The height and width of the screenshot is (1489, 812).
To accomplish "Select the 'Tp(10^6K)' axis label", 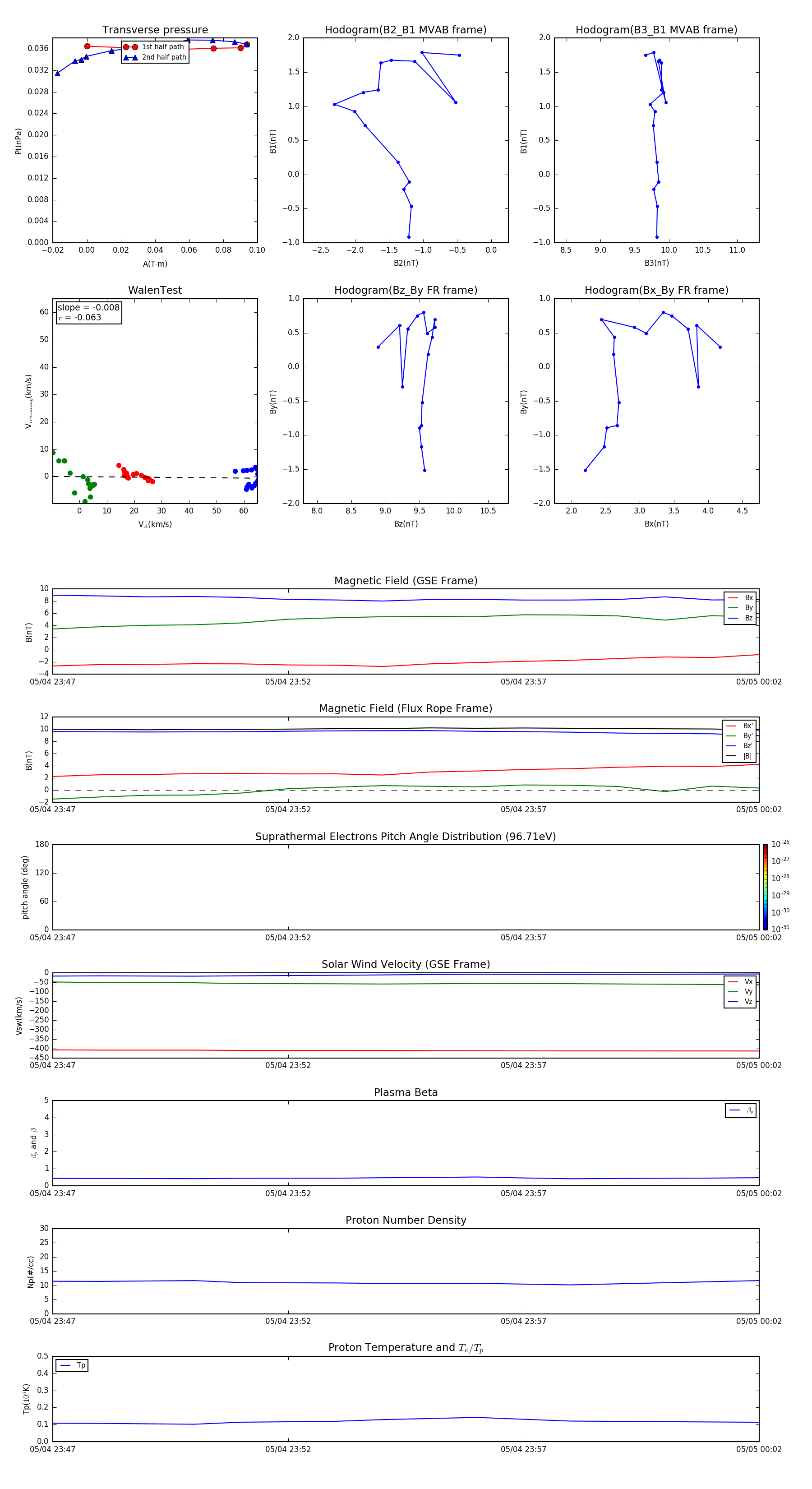I will (26, 1399).
